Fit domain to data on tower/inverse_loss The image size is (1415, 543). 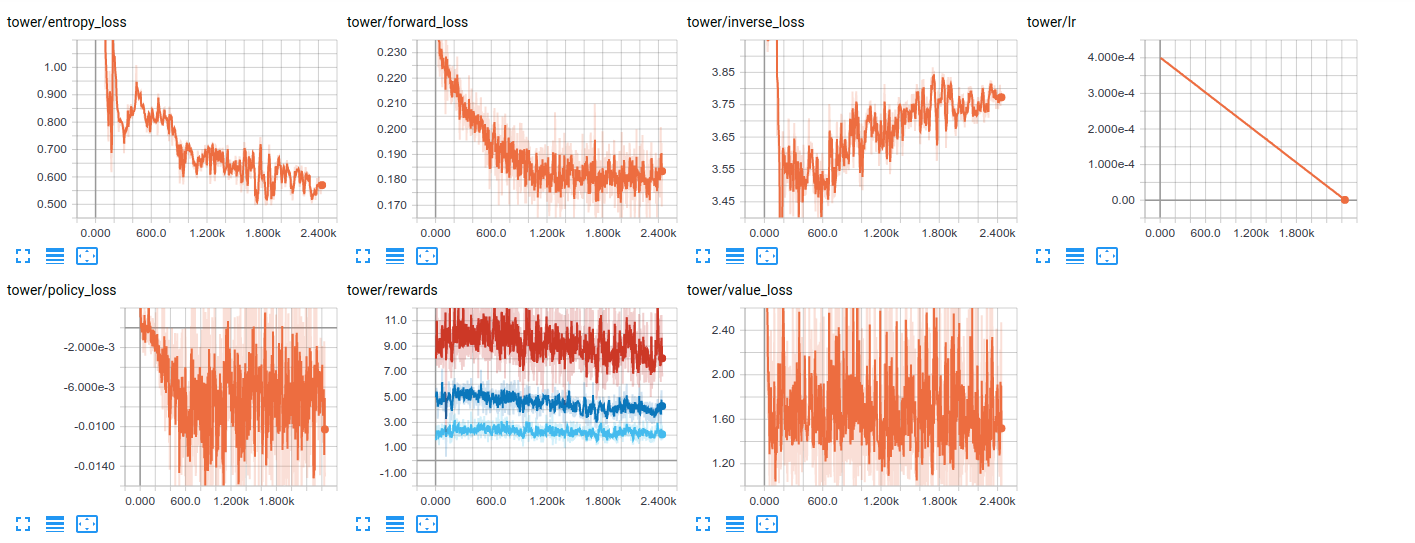click(767, 256)
